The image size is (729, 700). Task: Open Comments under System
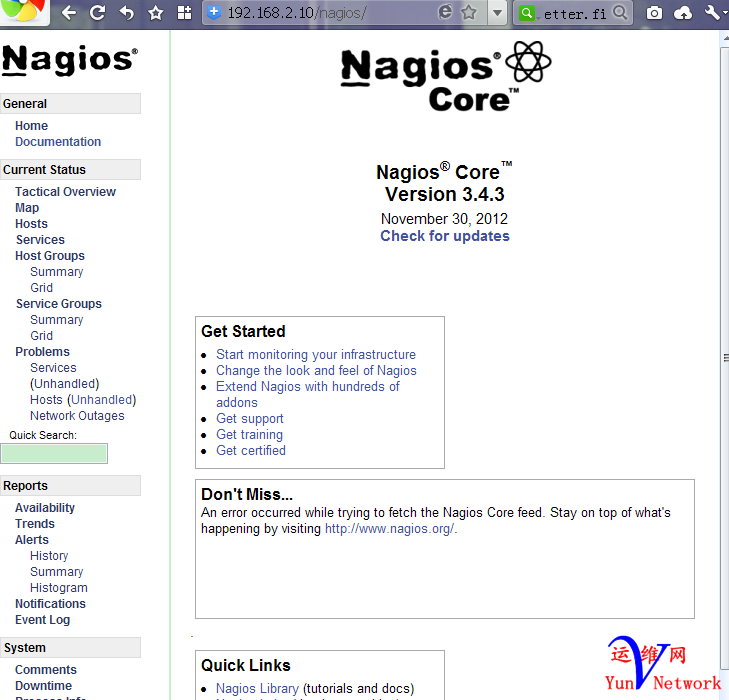pos(46,670)
